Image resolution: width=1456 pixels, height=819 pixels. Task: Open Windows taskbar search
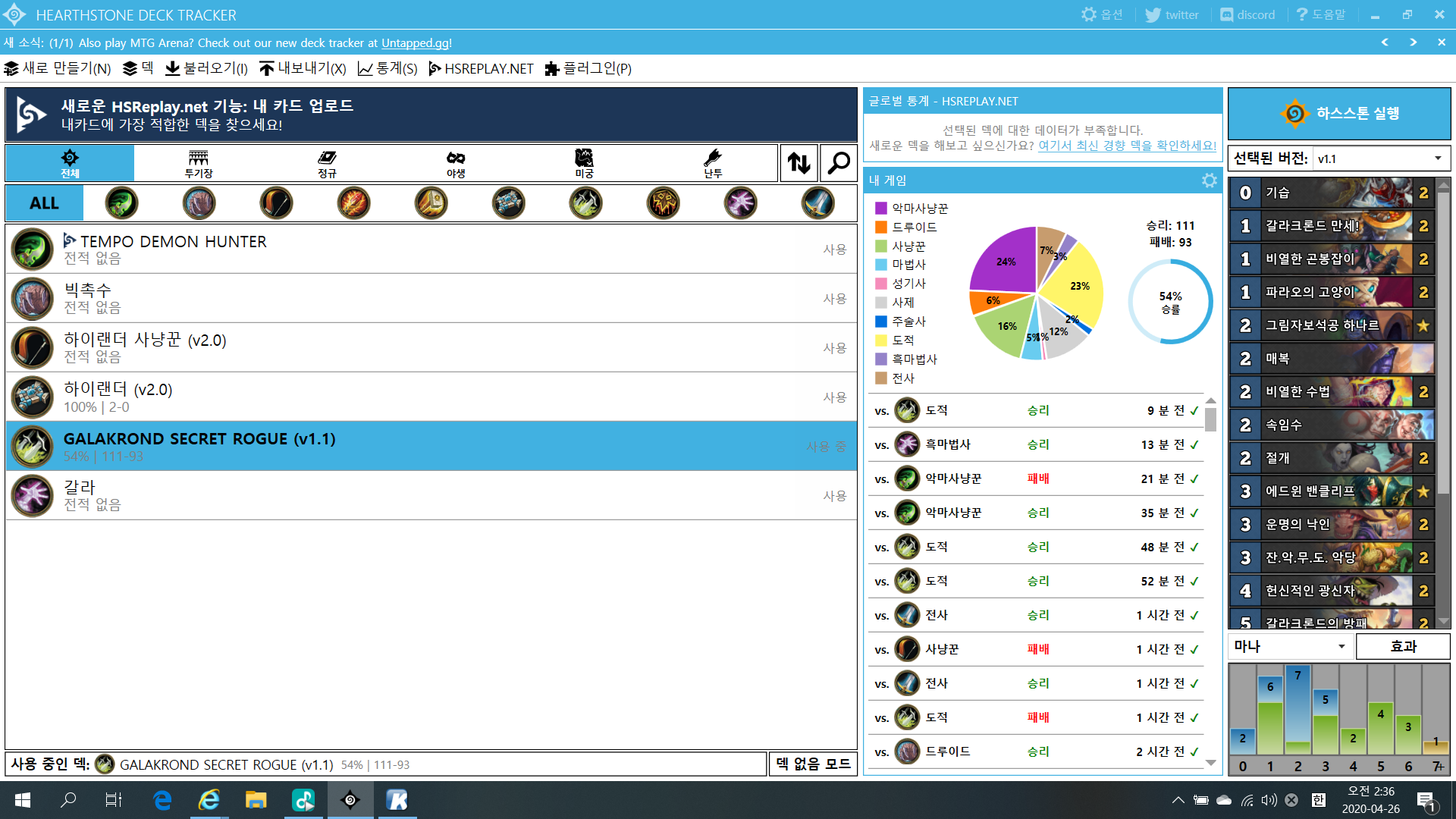click(68, 800)
